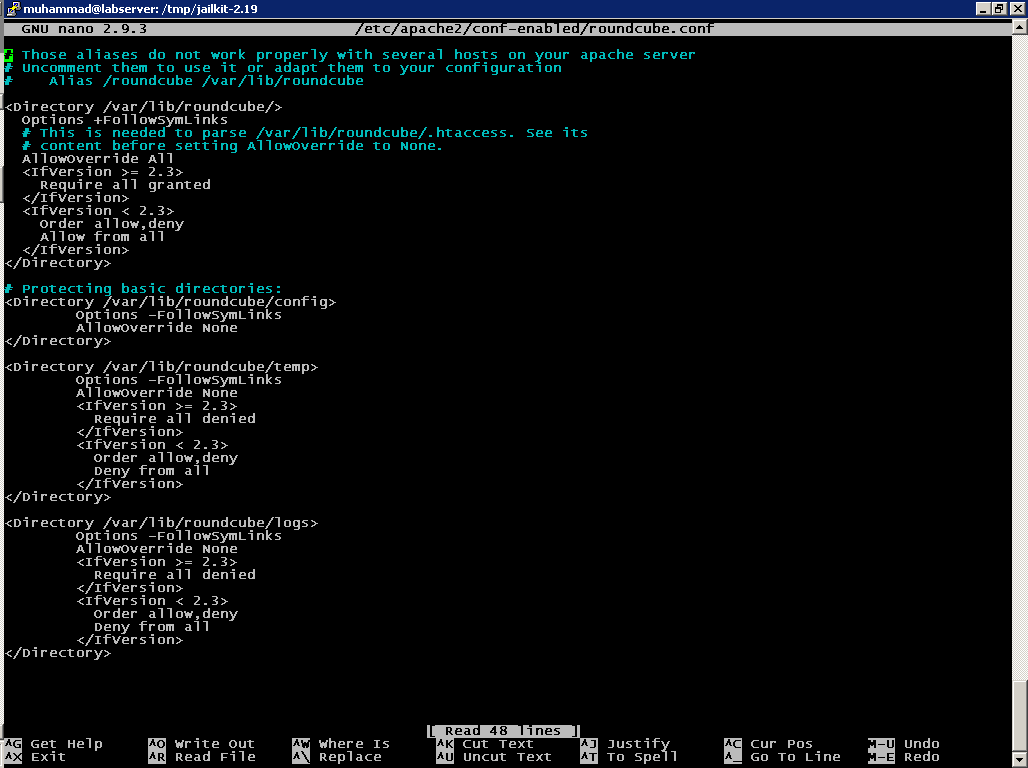The width and height of the screenshot is (1028, 768).
Task: Click the ^G Get Help shortcut
Action: coord(54,744)
